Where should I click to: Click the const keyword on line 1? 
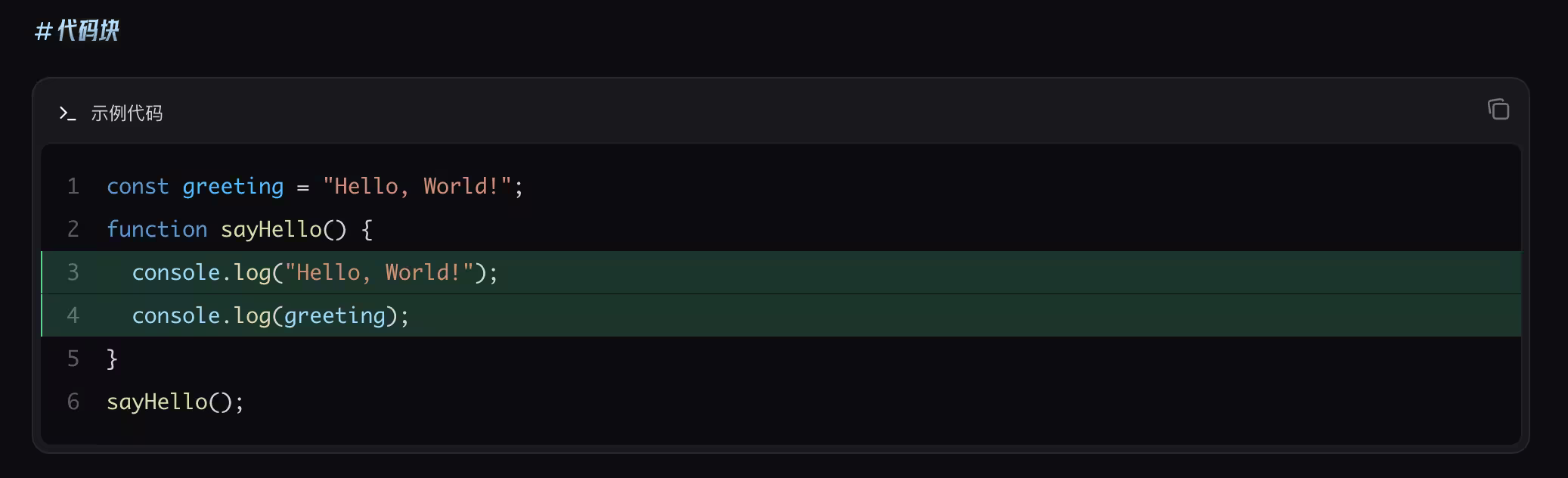pyautogui.click(x=138, y=186)
